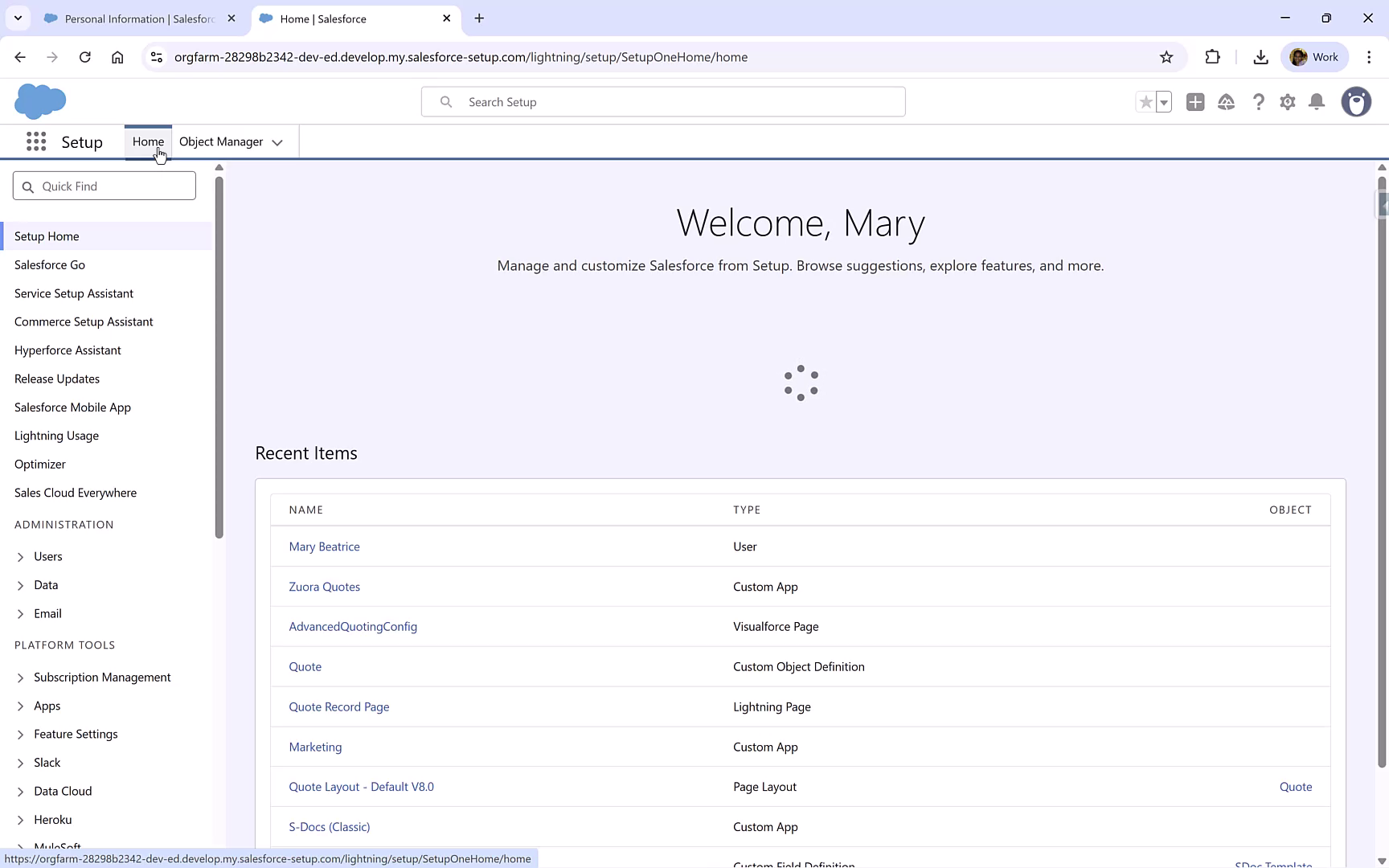The width and height of the screenshot is (1389, 868).
Task: Open the Mary Beatrice user record
Action: click(x=324, y=546)
